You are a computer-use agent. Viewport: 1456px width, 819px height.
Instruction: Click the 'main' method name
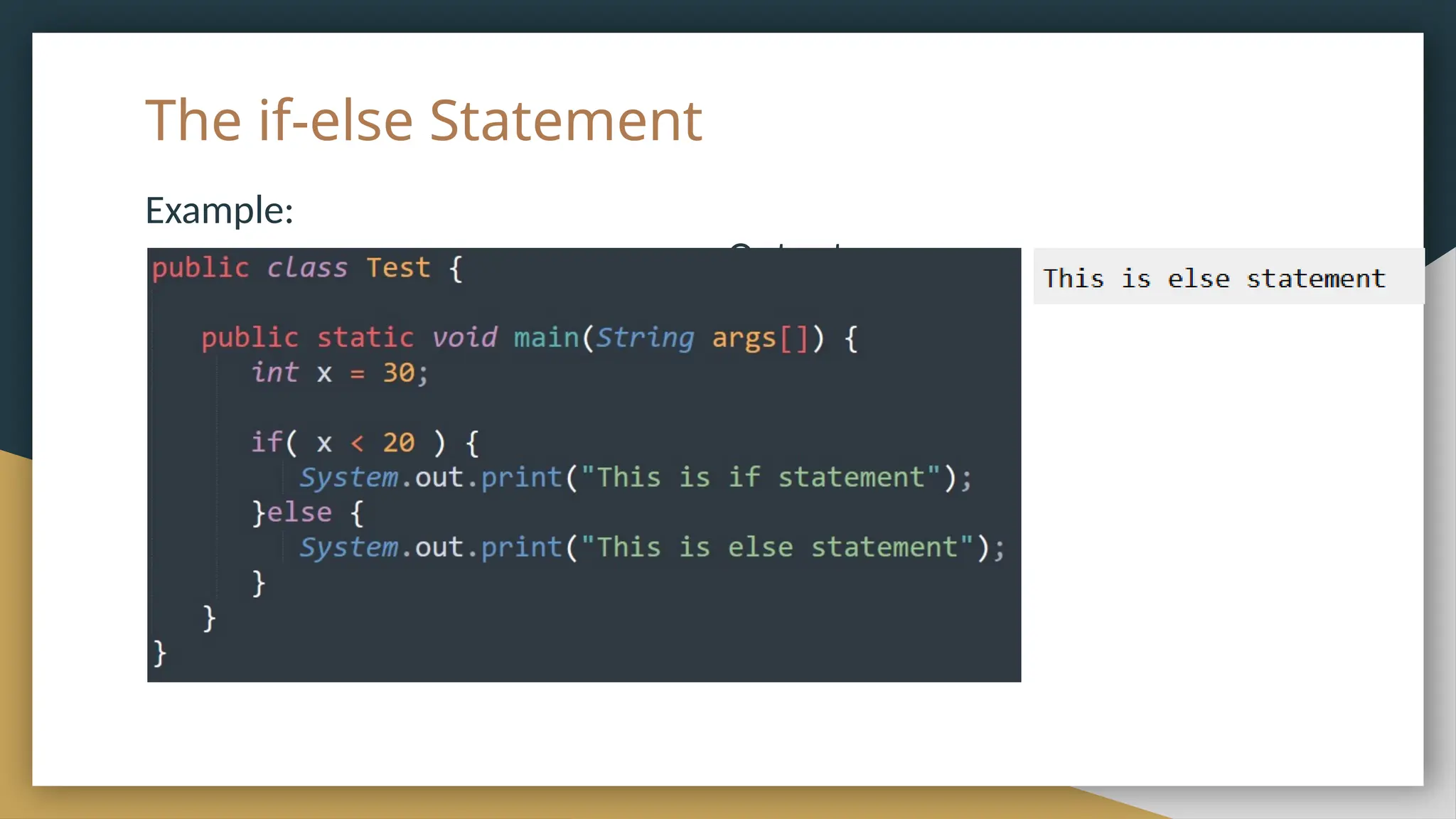(546, 338)
